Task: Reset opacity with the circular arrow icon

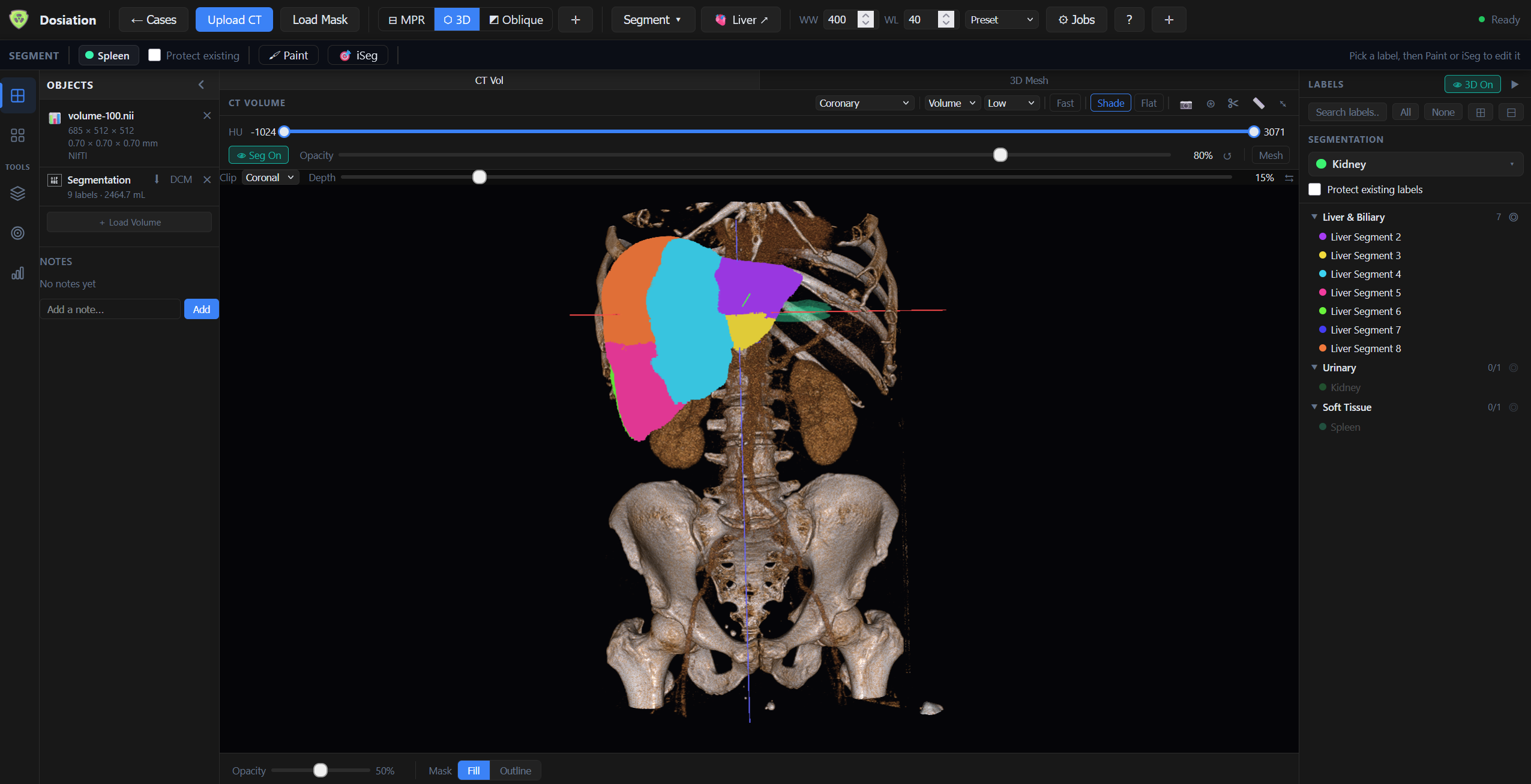Action: coord(1227,156)
